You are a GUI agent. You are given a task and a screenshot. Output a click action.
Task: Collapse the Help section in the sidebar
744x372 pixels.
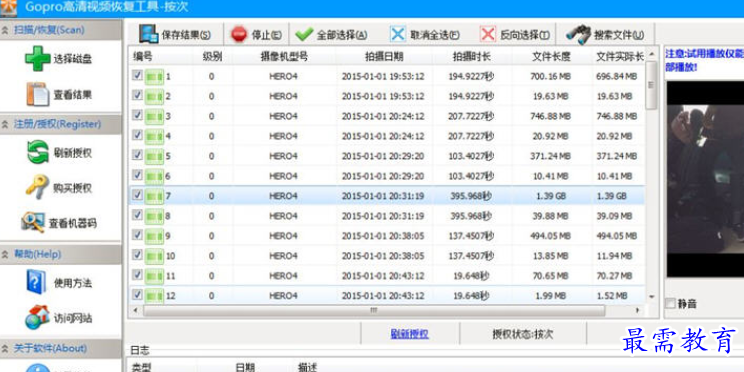pyautogui.click(x=5, y=255)
